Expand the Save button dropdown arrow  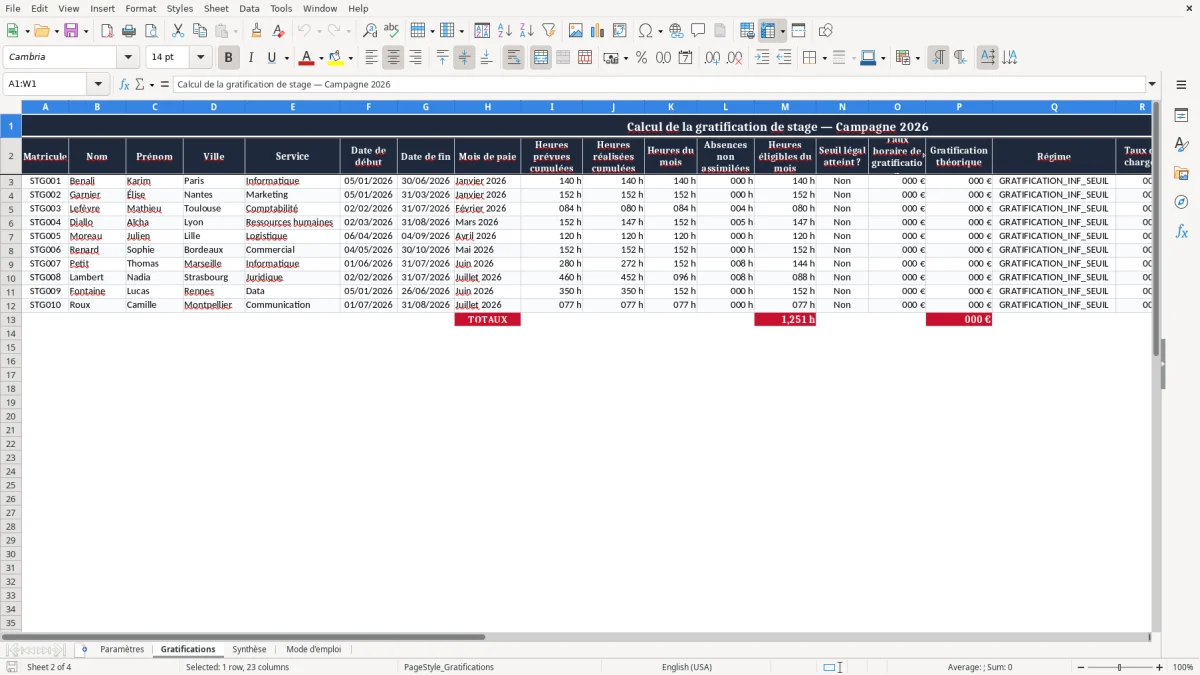pos(86,31)
